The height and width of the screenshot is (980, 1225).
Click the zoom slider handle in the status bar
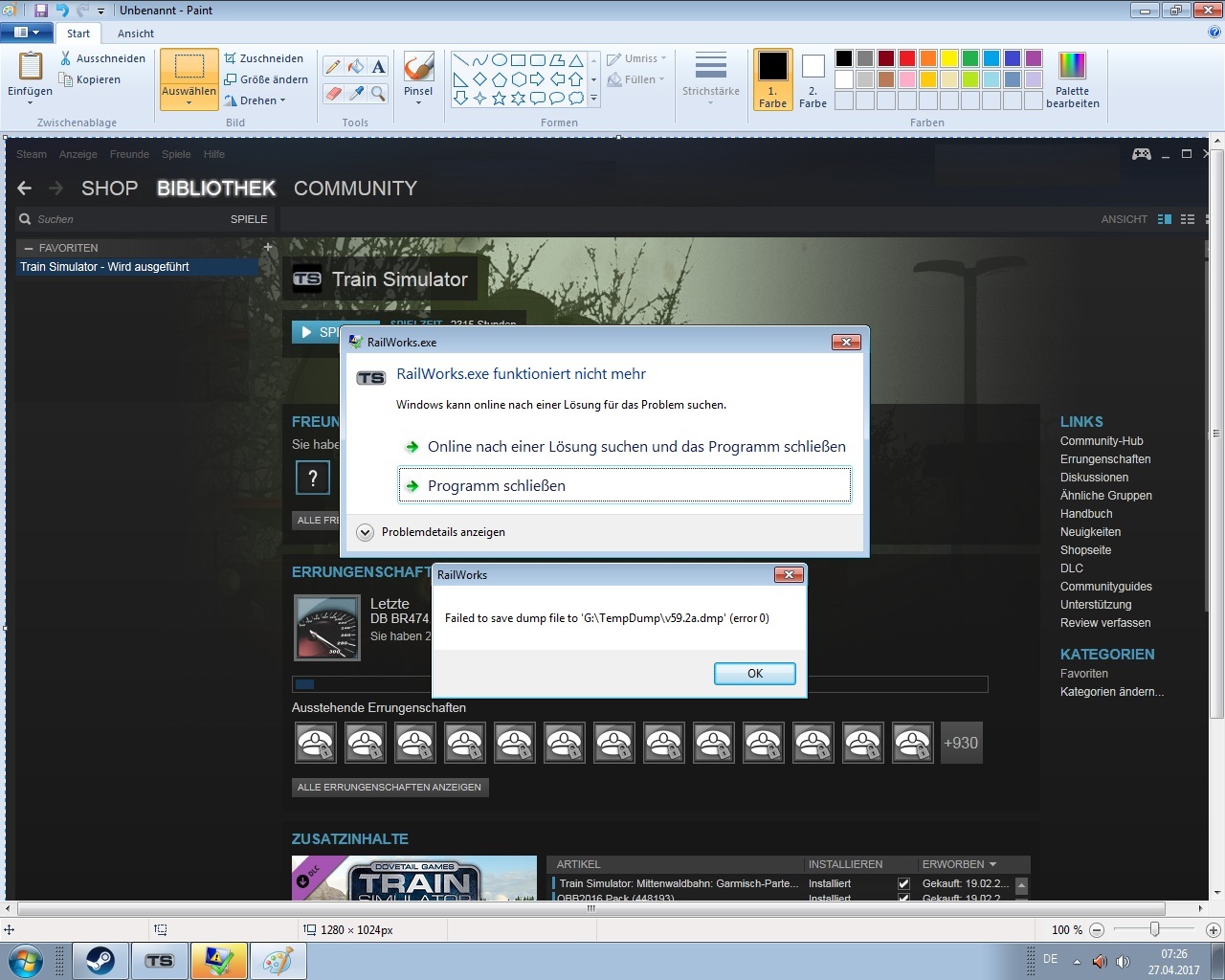point(1155,929)
